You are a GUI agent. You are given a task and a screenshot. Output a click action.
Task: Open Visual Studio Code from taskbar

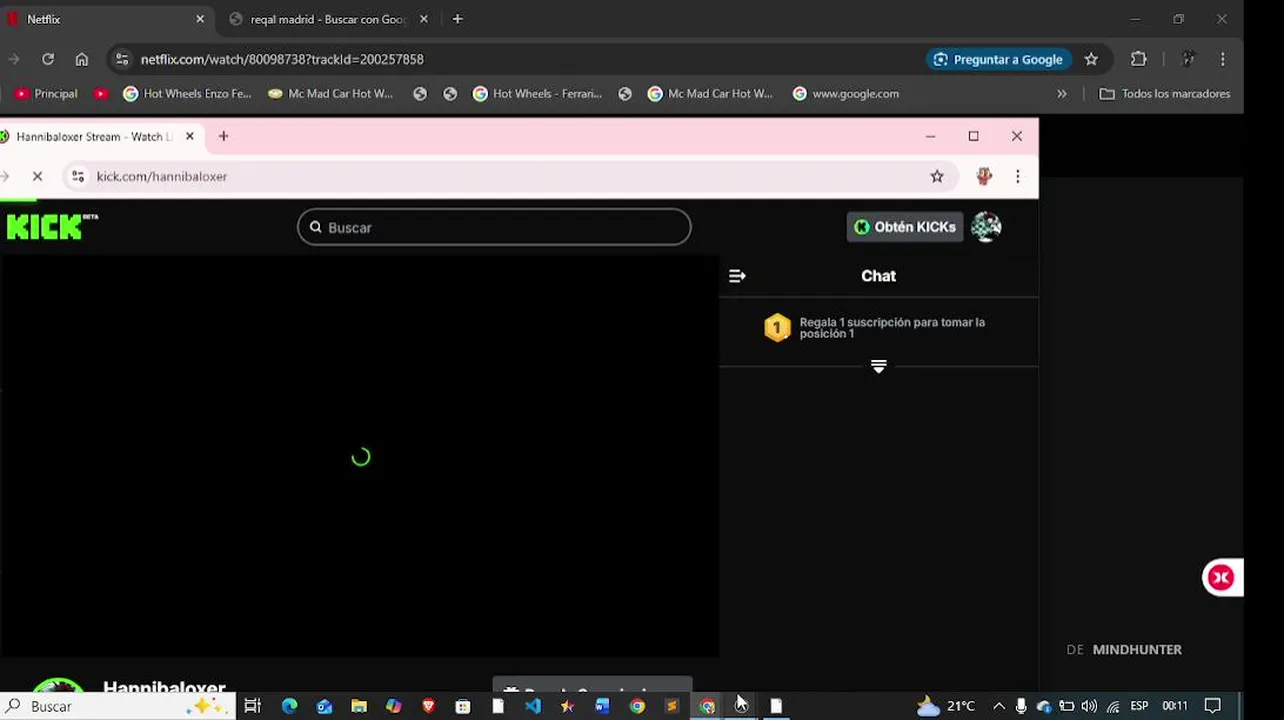pyautogui.click(x=532, y=706)
